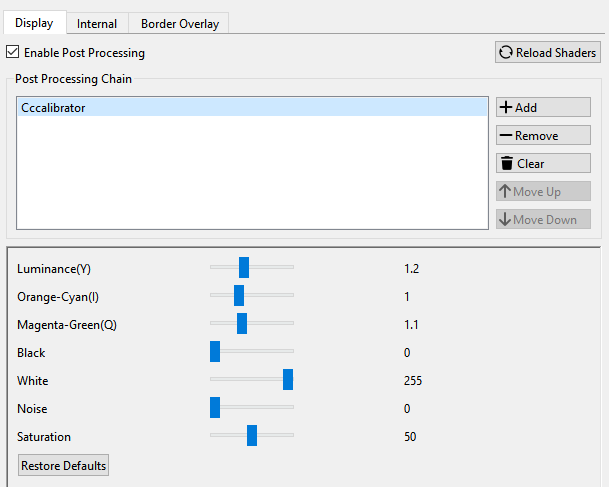Click the Black slider handle
The image size is (609, 487).
coord(215,351)
